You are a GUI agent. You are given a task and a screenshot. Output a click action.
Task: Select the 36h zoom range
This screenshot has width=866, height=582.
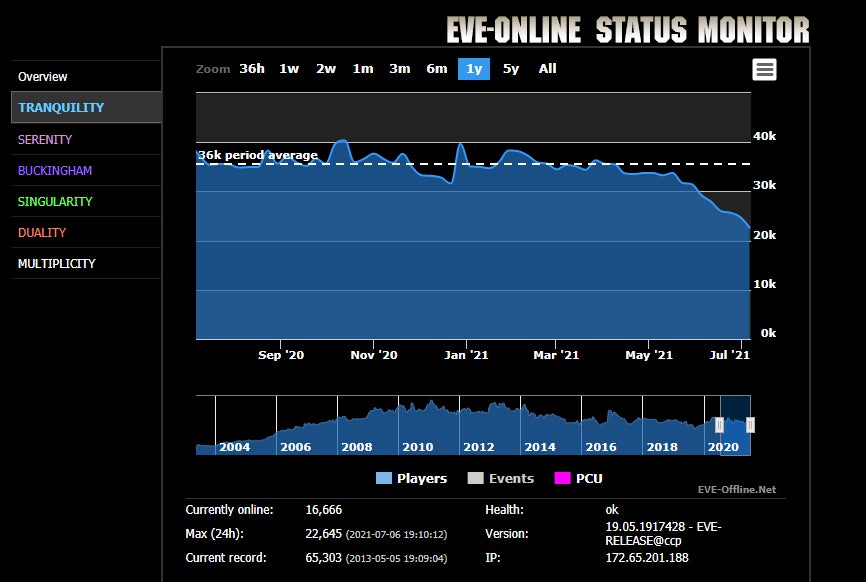coord(251,69)
